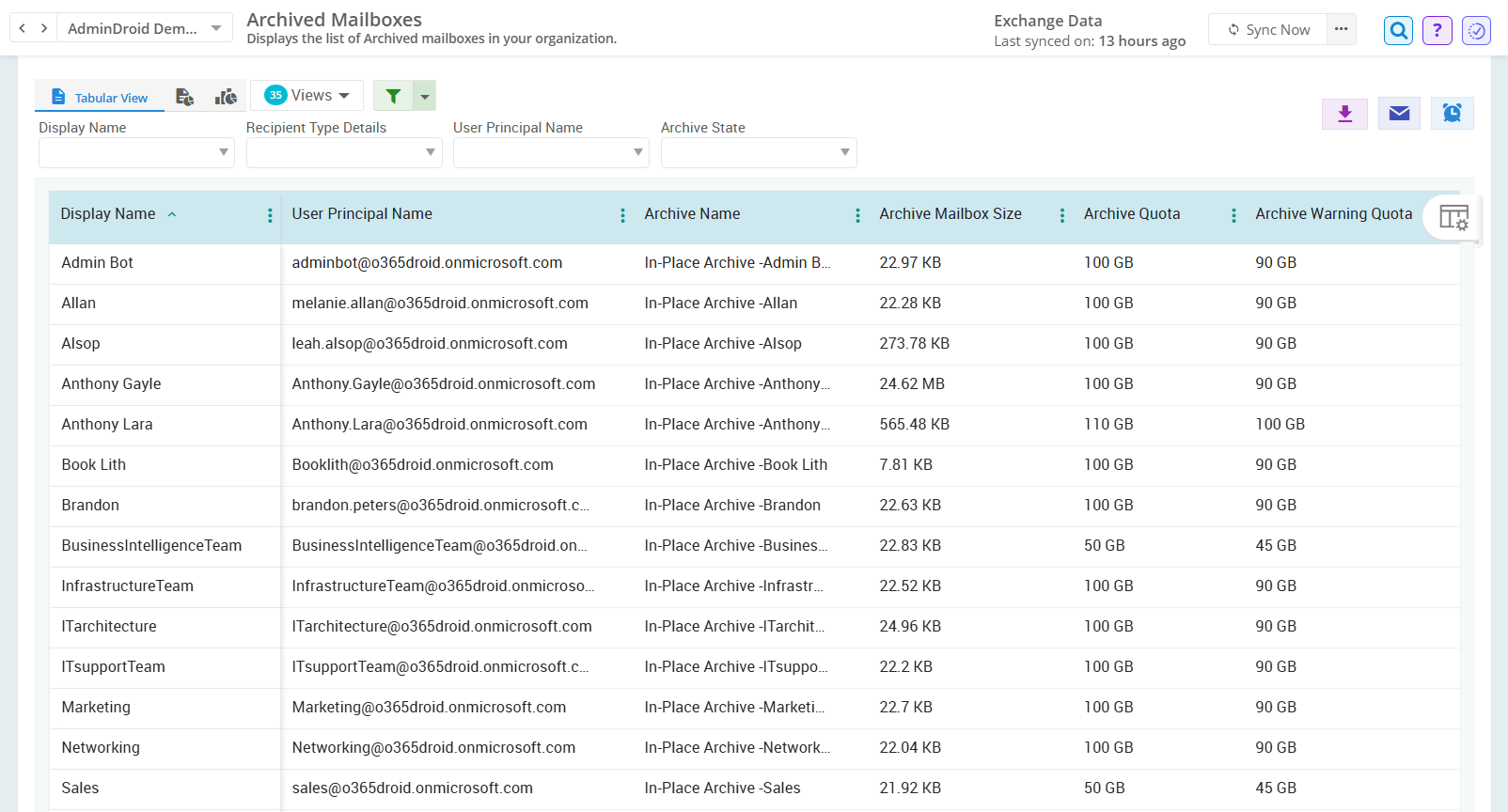
Task: Select the Book Lith display name cell
Action: (93, 465)
